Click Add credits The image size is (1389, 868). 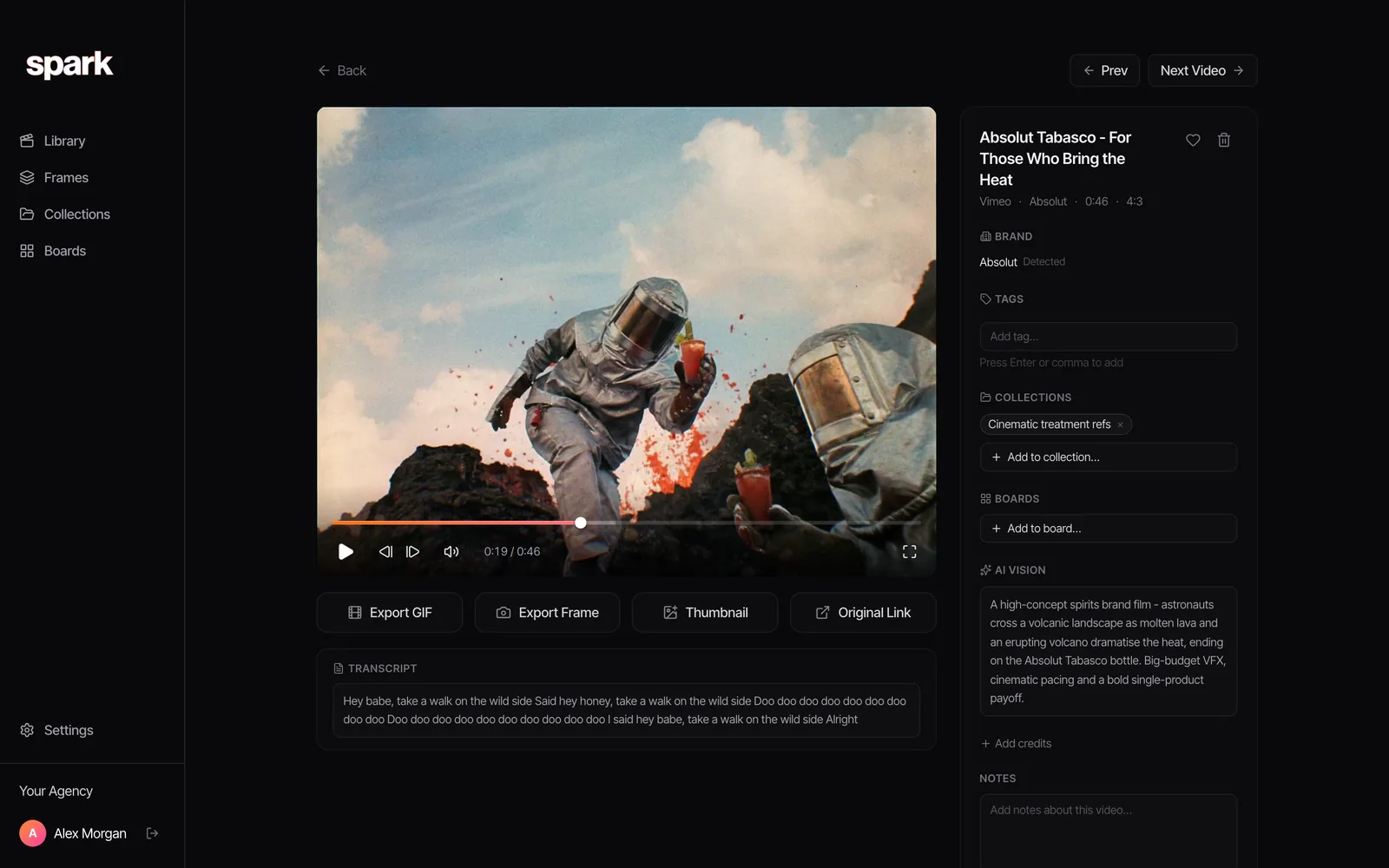1016,744
